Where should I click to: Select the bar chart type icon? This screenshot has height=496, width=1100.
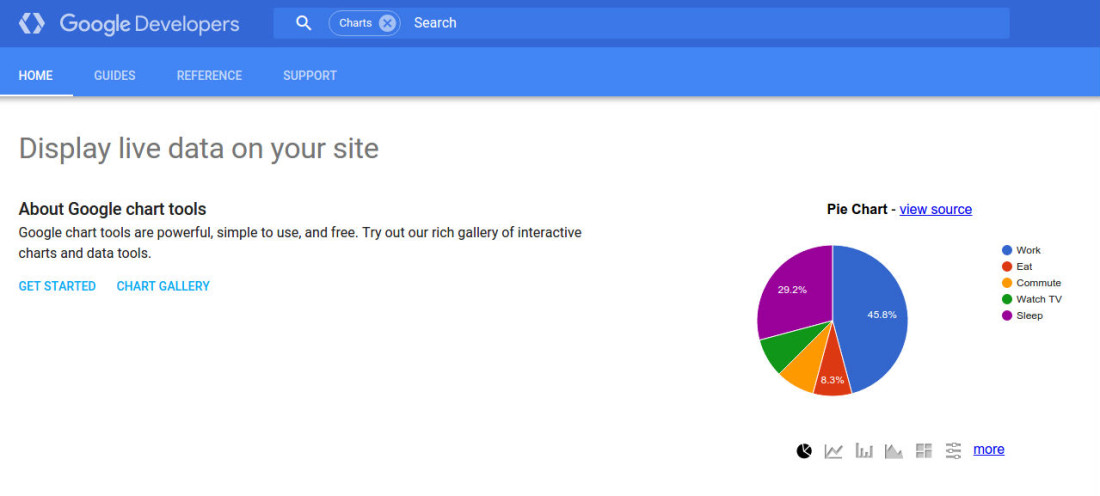pyautogui.click(x=864, y=450)
